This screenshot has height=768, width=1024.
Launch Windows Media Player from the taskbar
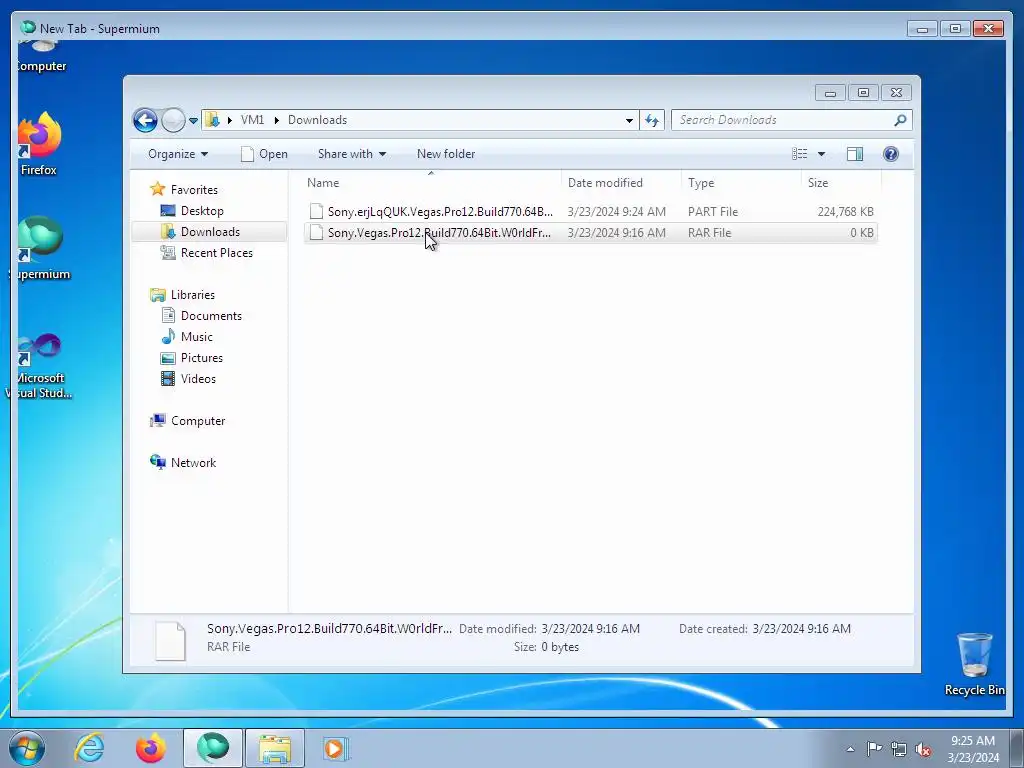[336, 748]
